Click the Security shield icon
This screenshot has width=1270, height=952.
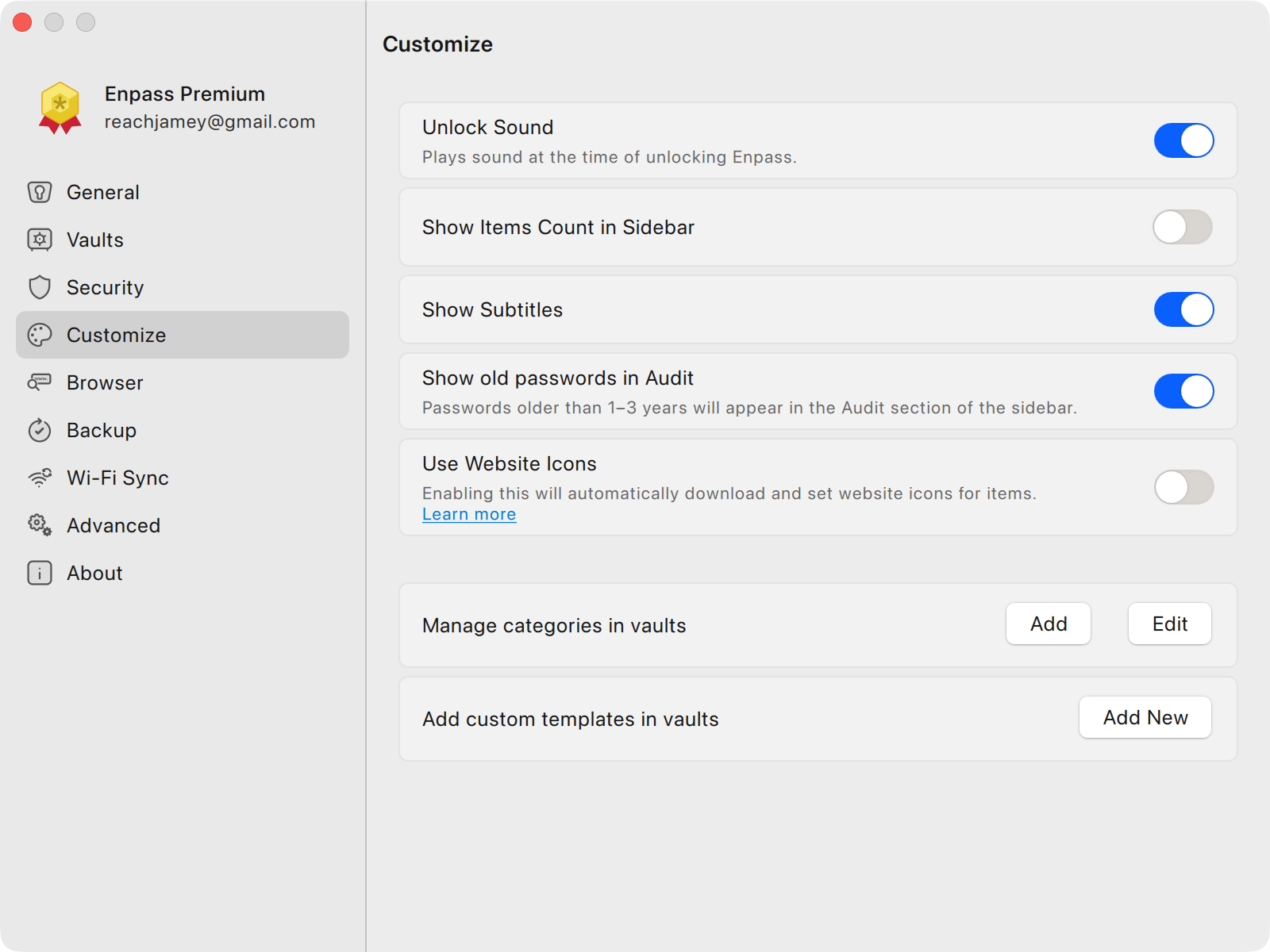pyautogui.click(x=40, y=287)
